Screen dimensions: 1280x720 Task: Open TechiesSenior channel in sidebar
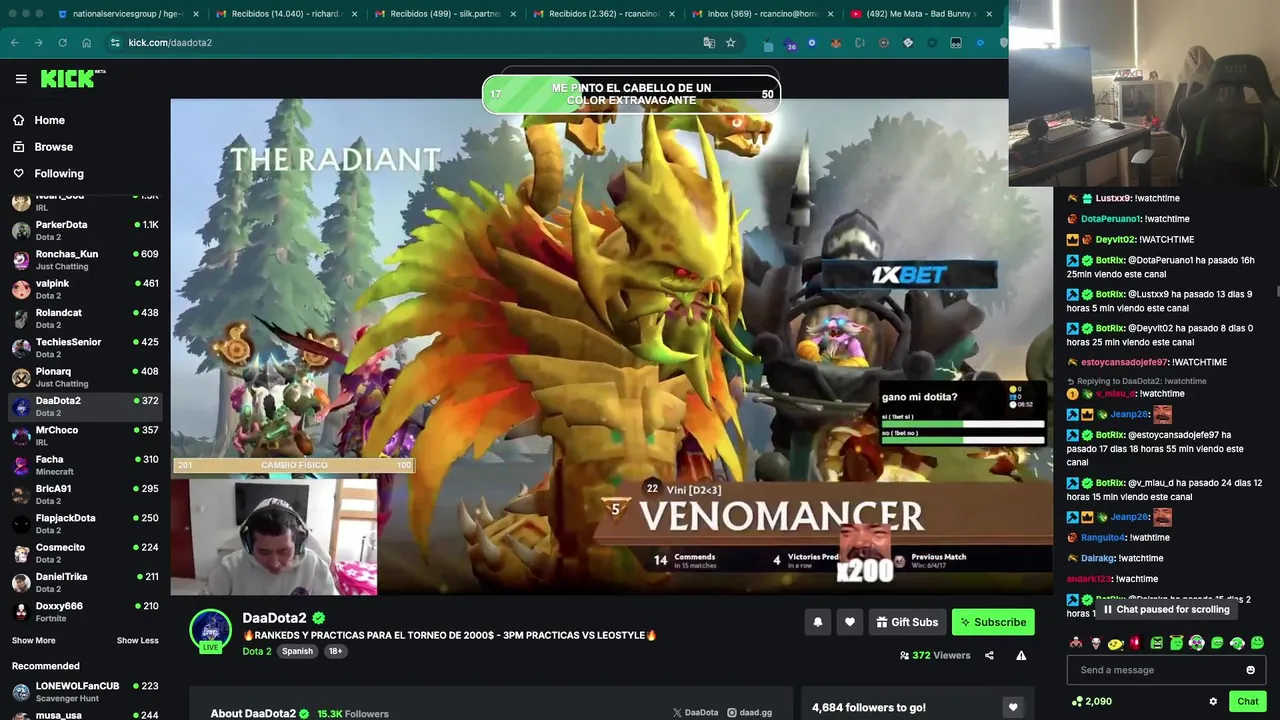click(x=85, y=348)
